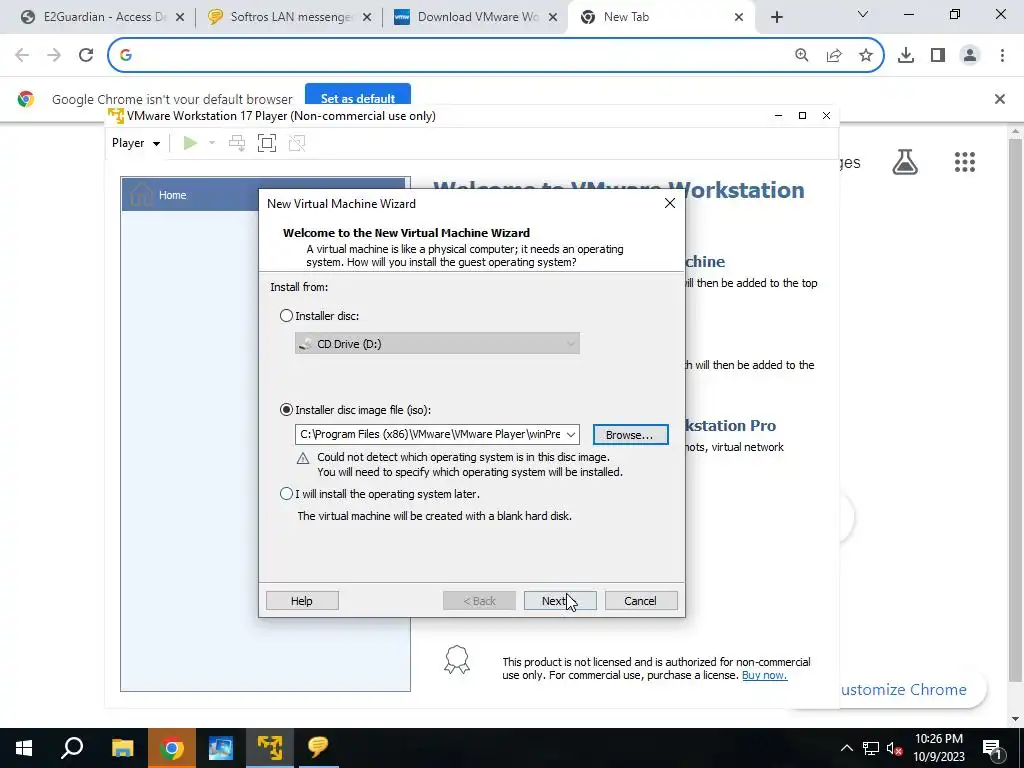Open the Player menu in VMware
Screen dimensions: 1024x768
[135, 143]
